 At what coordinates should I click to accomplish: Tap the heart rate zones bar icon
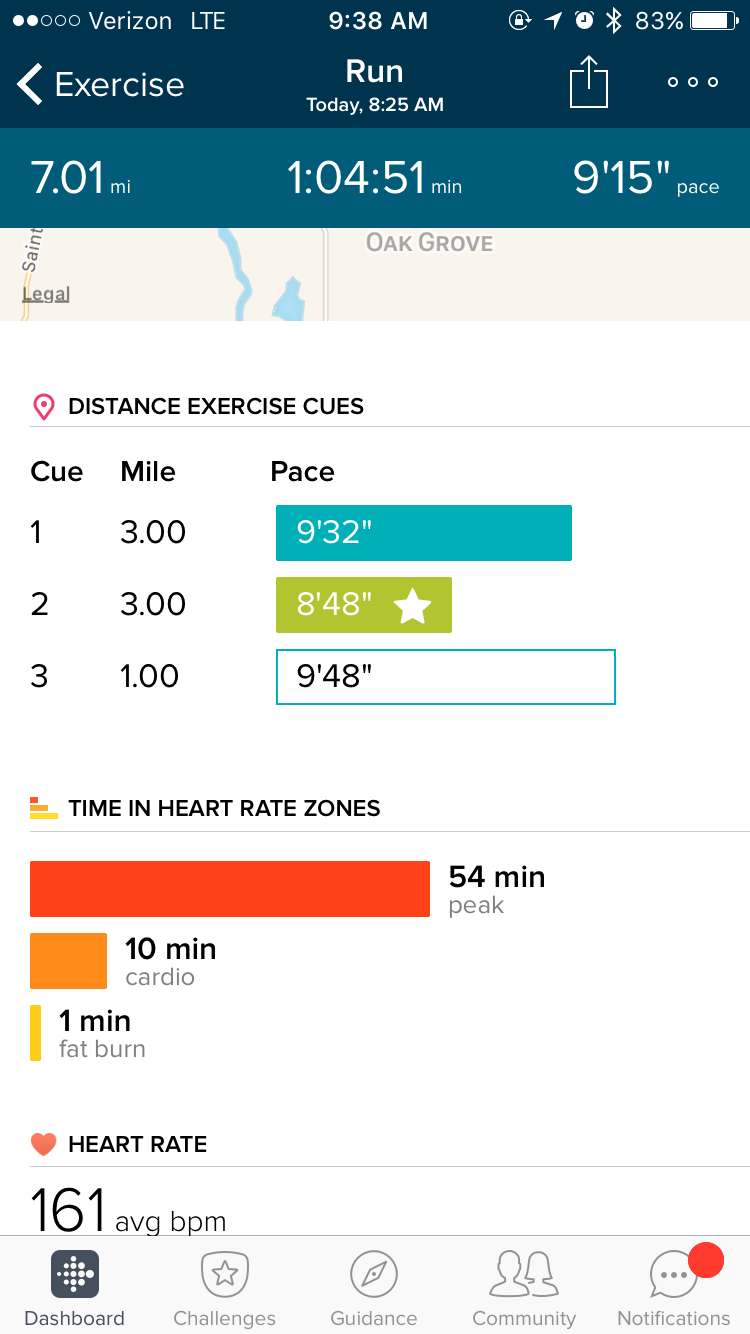(43, 808)
